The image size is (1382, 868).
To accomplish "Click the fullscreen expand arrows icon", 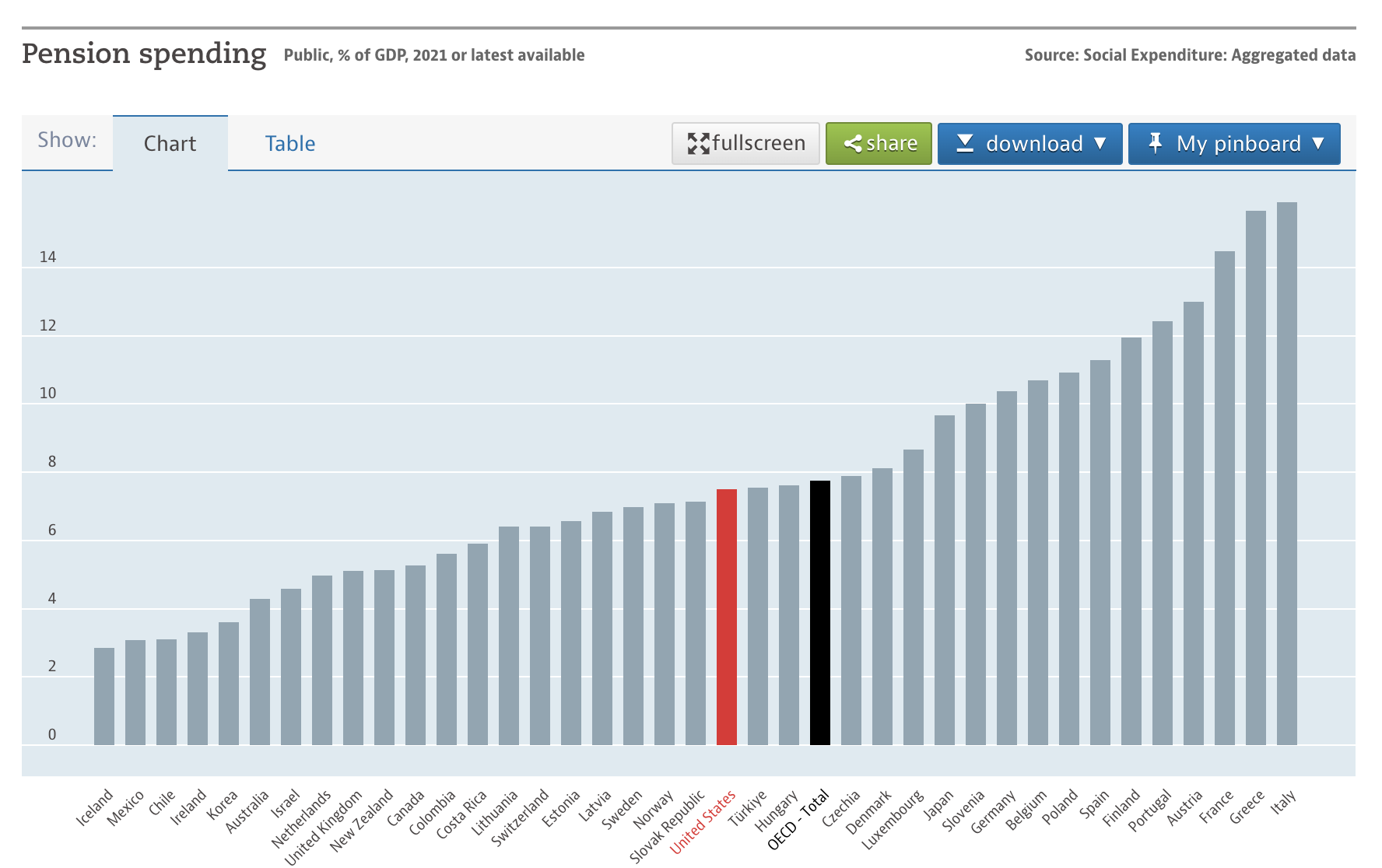I will (698, 144).
